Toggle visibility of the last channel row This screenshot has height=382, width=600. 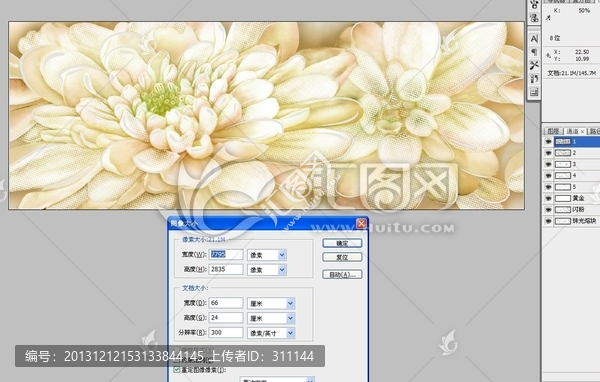[x=548, y=221]
